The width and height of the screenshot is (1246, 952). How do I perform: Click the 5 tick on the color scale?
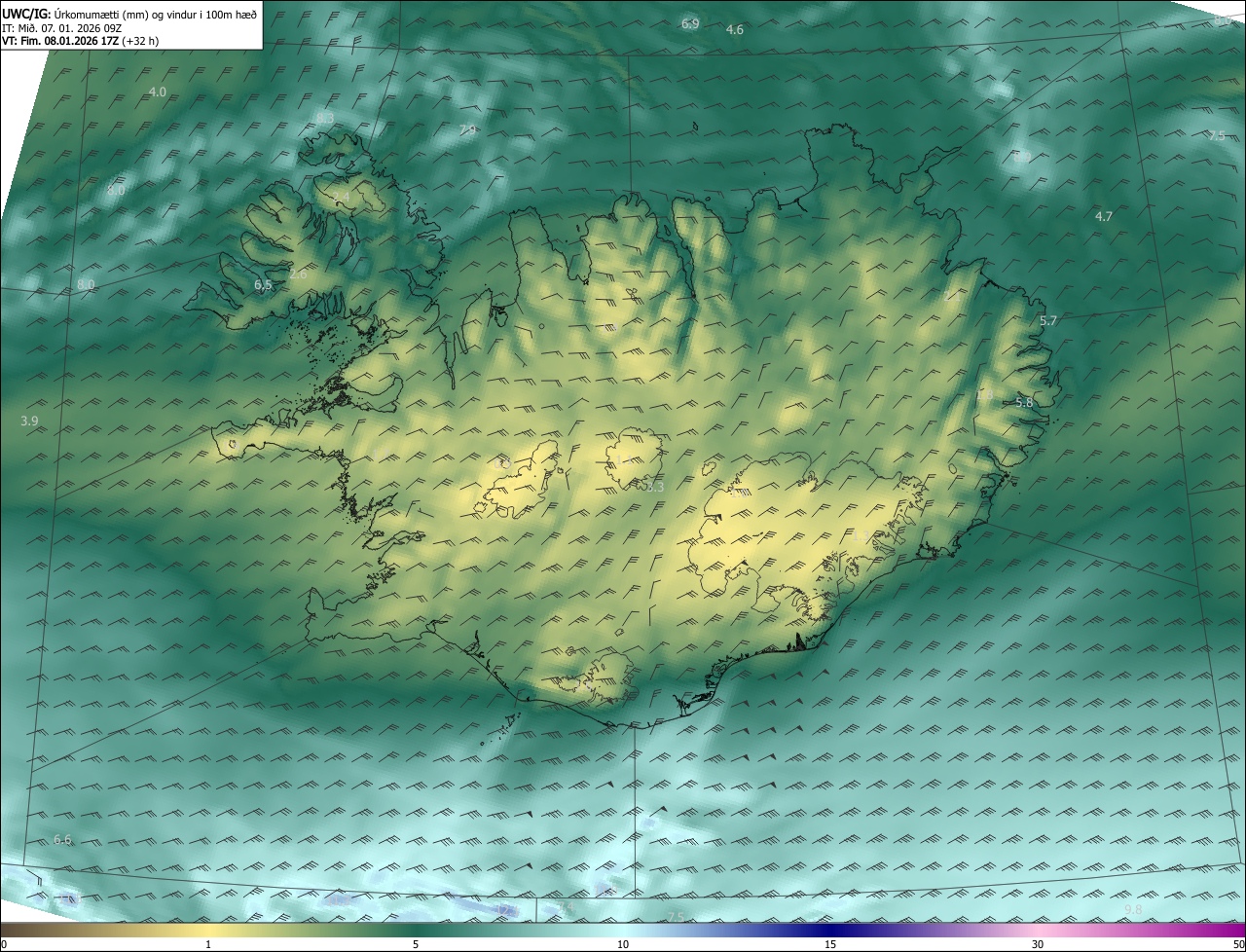click(x=416, y=944)
